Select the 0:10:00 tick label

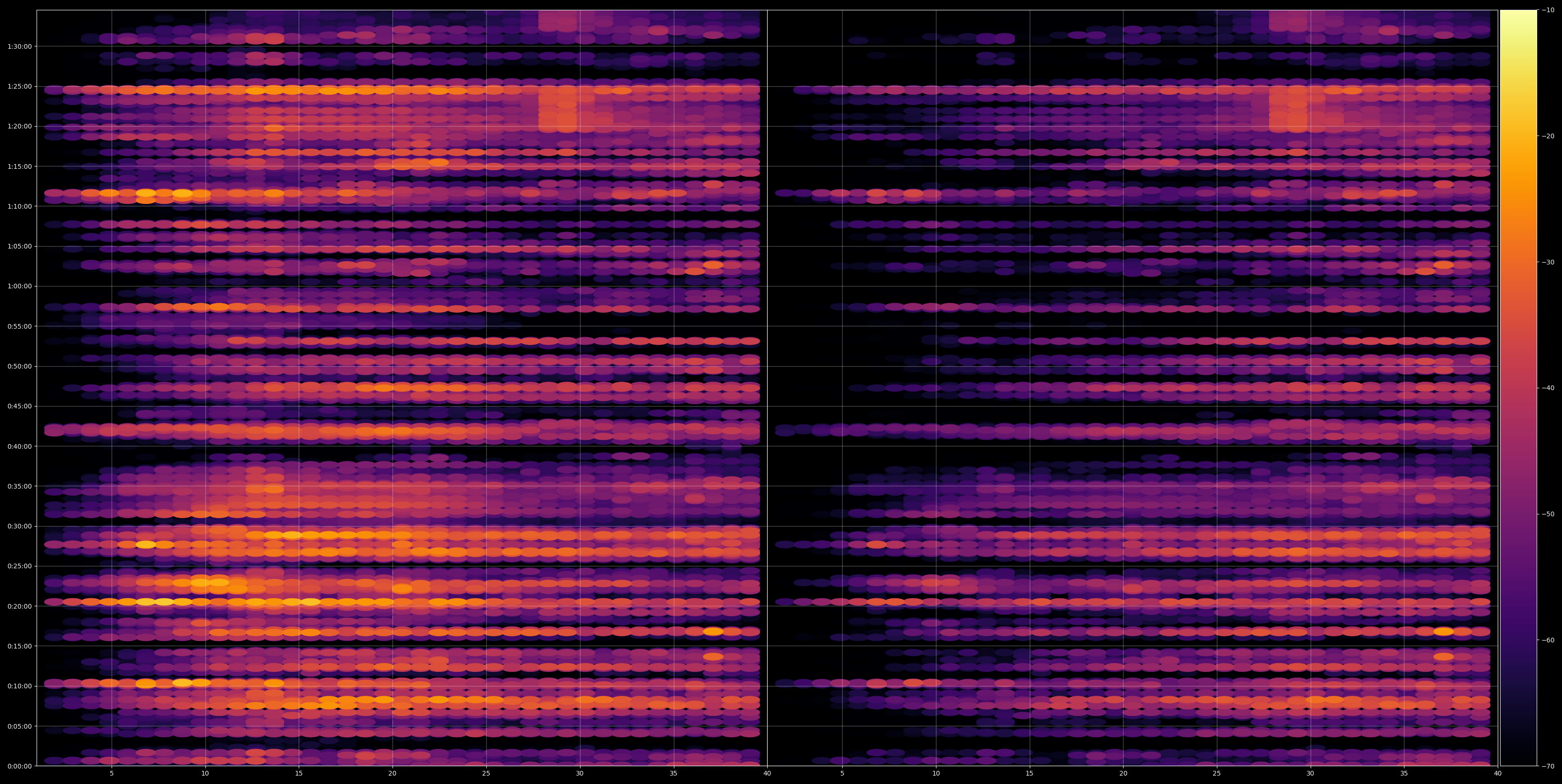19,686
